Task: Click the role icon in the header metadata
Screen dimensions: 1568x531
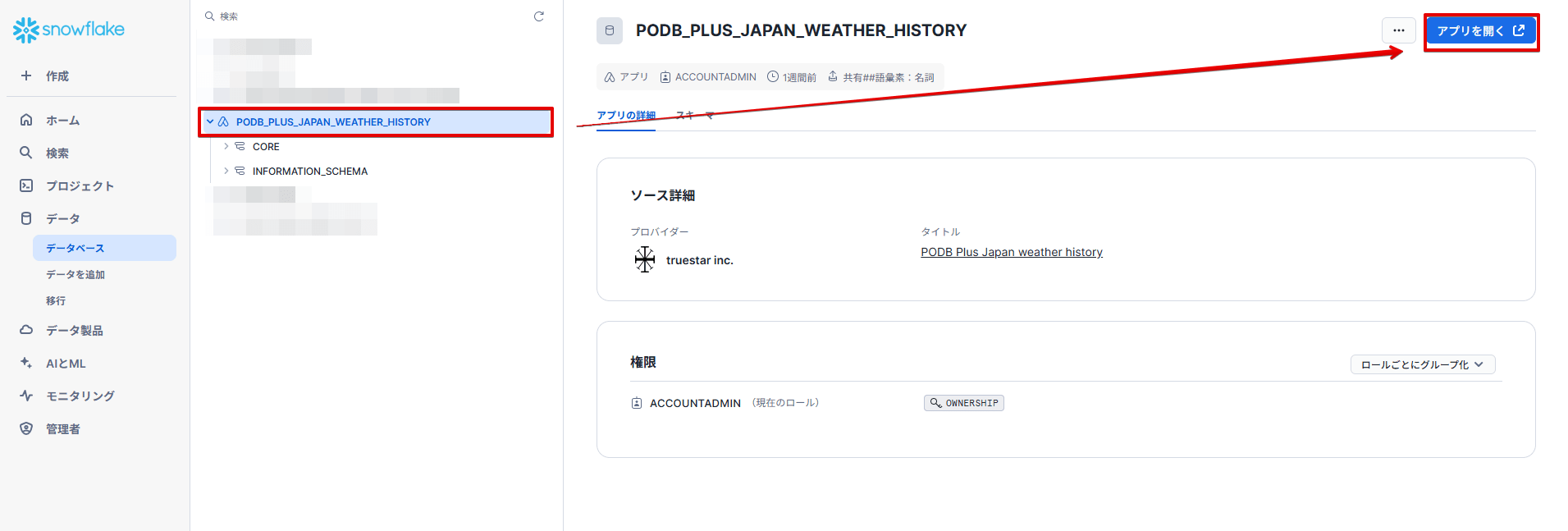Action: coord(665,77)
